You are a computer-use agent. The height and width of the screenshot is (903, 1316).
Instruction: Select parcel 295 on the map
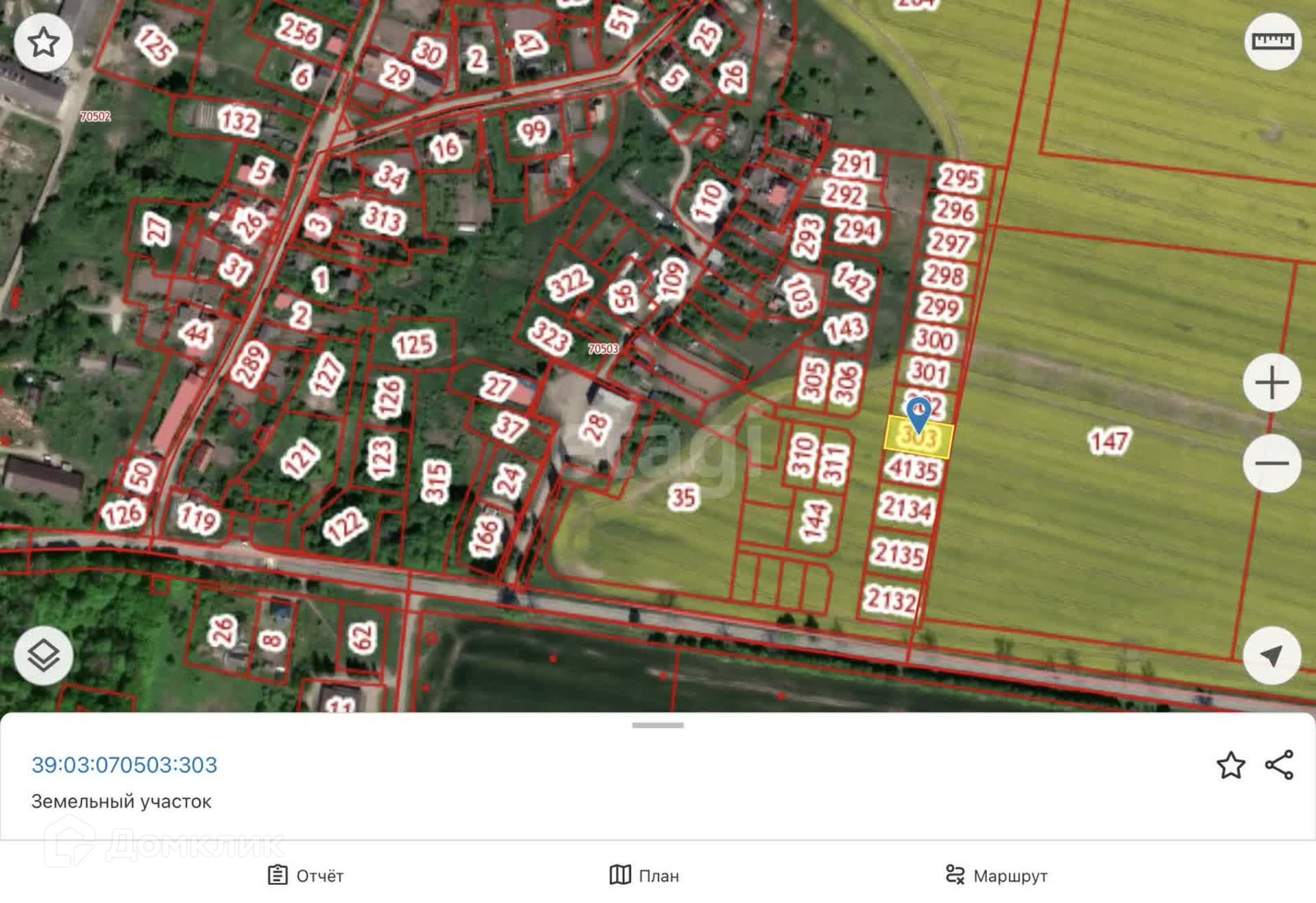point(960,178)
